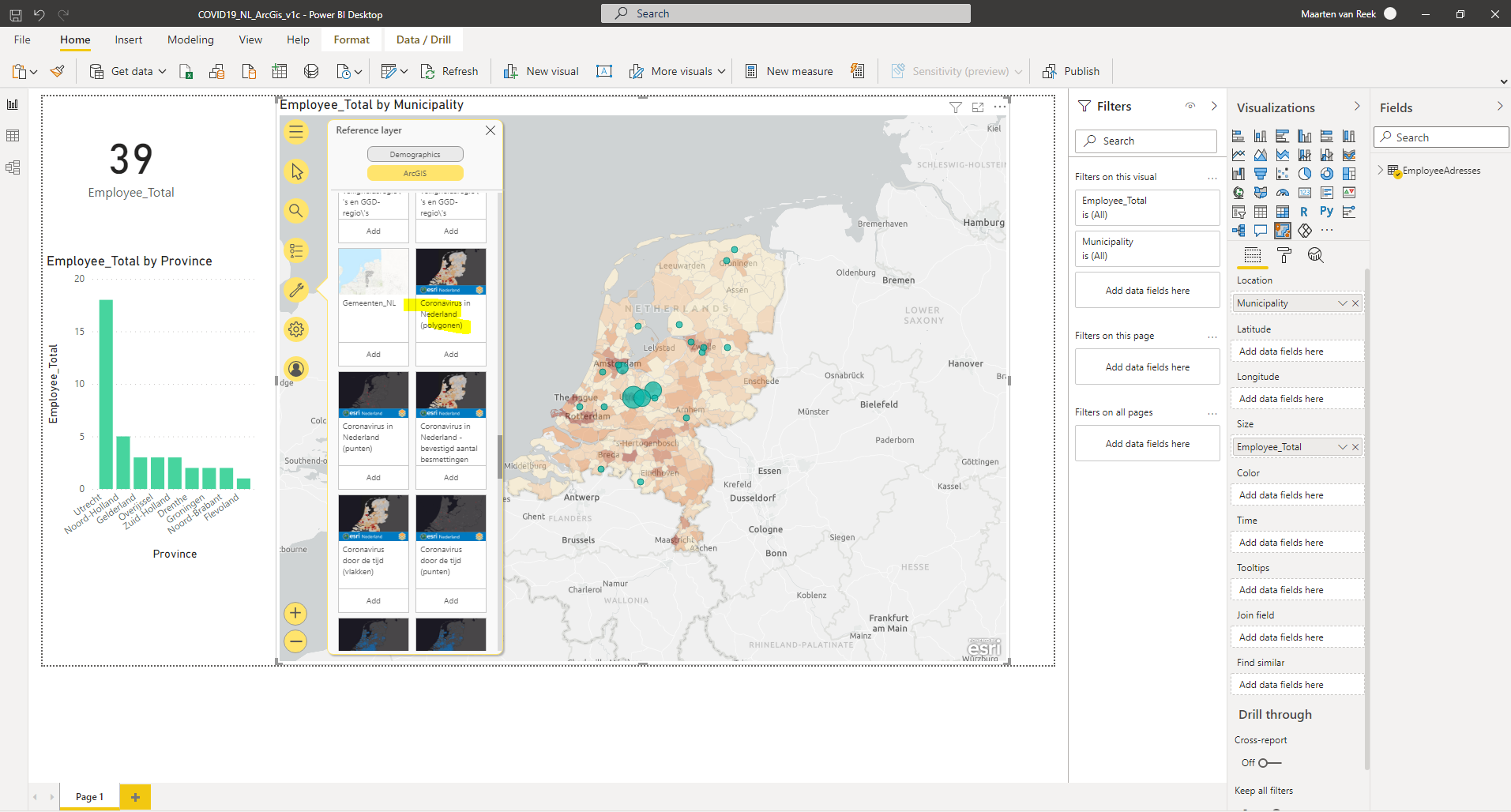This screenshot has height=812, width=1511.
Task: Check the EmployeeAdresses dataset checkbox
Action: point(1398,174)
